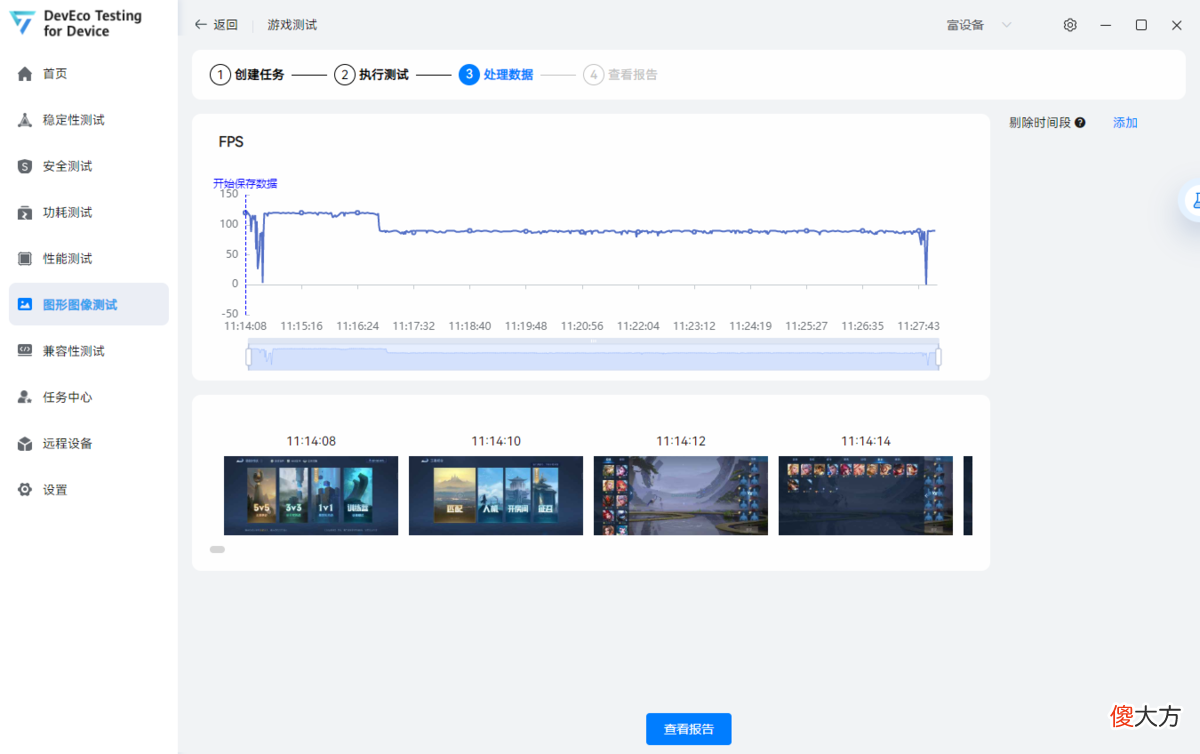The image size is (1200, 754).
Task: Select step 4 查看报告
Action: (621, 75)
